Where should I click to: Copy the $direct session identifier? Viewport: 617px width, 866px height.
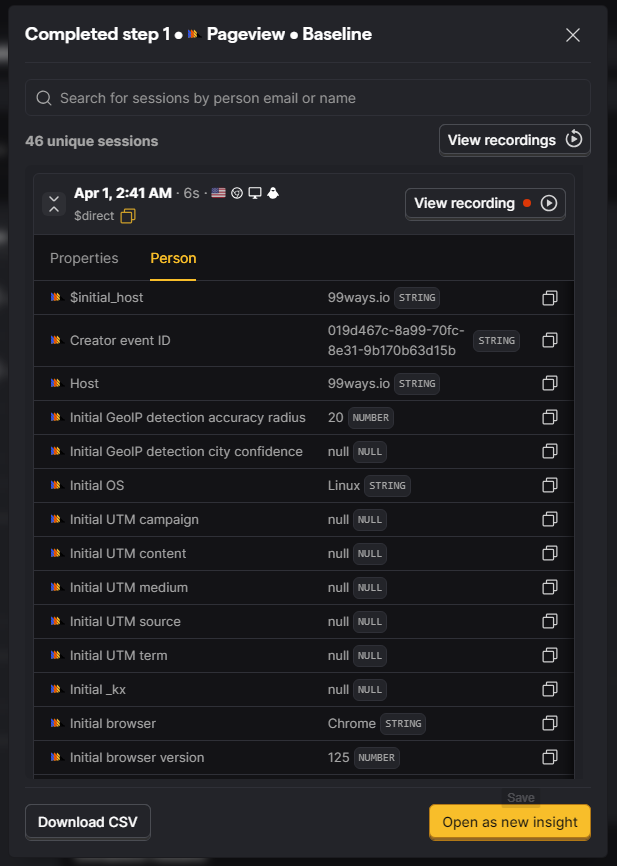tap(128, 216)
